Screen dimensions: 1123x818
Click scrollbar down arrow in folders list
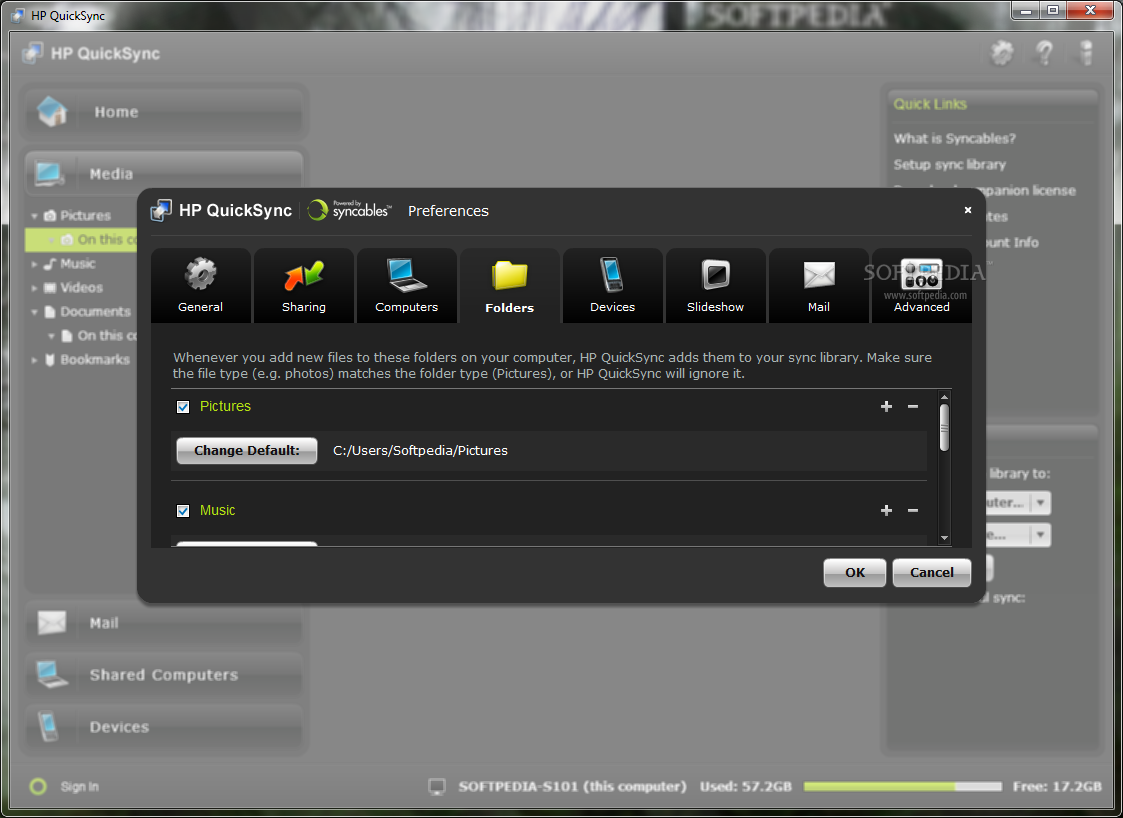pos(944,538)
